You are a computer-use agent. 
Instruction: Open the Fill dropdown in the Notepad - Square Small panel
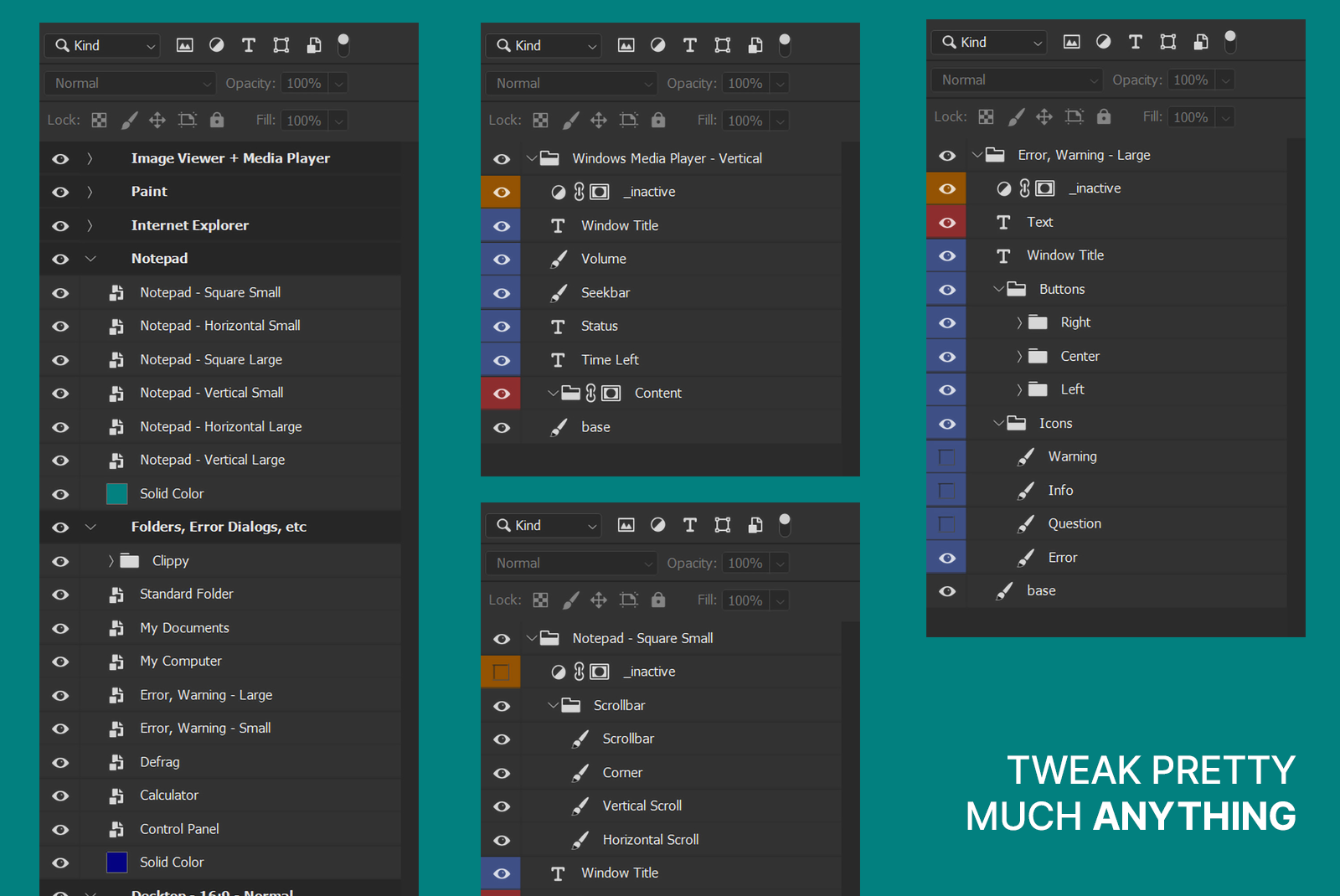pos(780,600)
